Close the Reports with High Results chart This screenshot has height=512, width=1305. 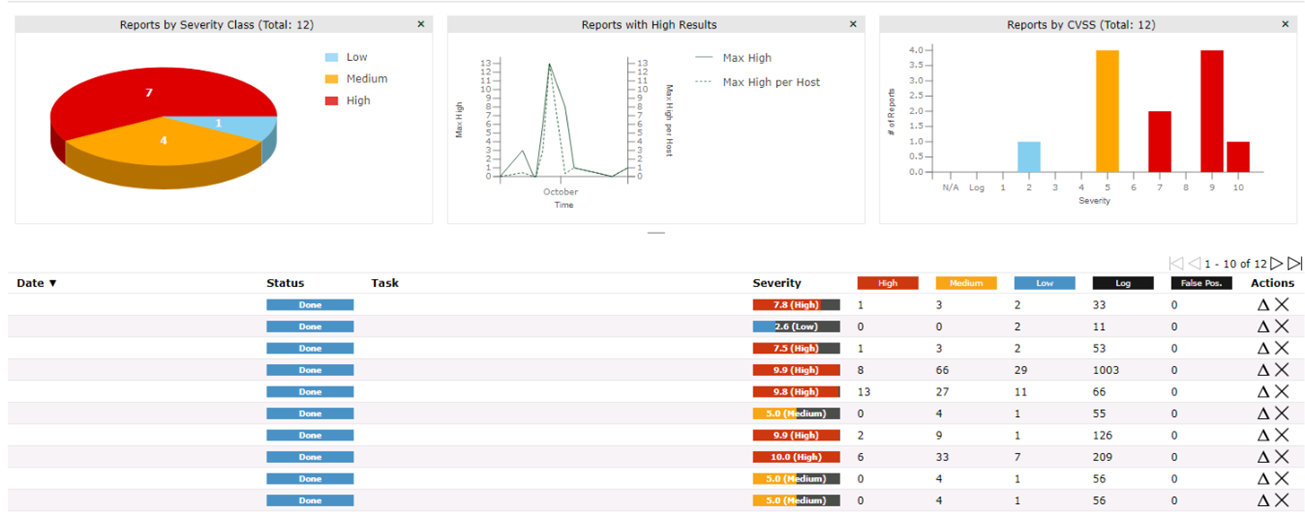point(853,24)
